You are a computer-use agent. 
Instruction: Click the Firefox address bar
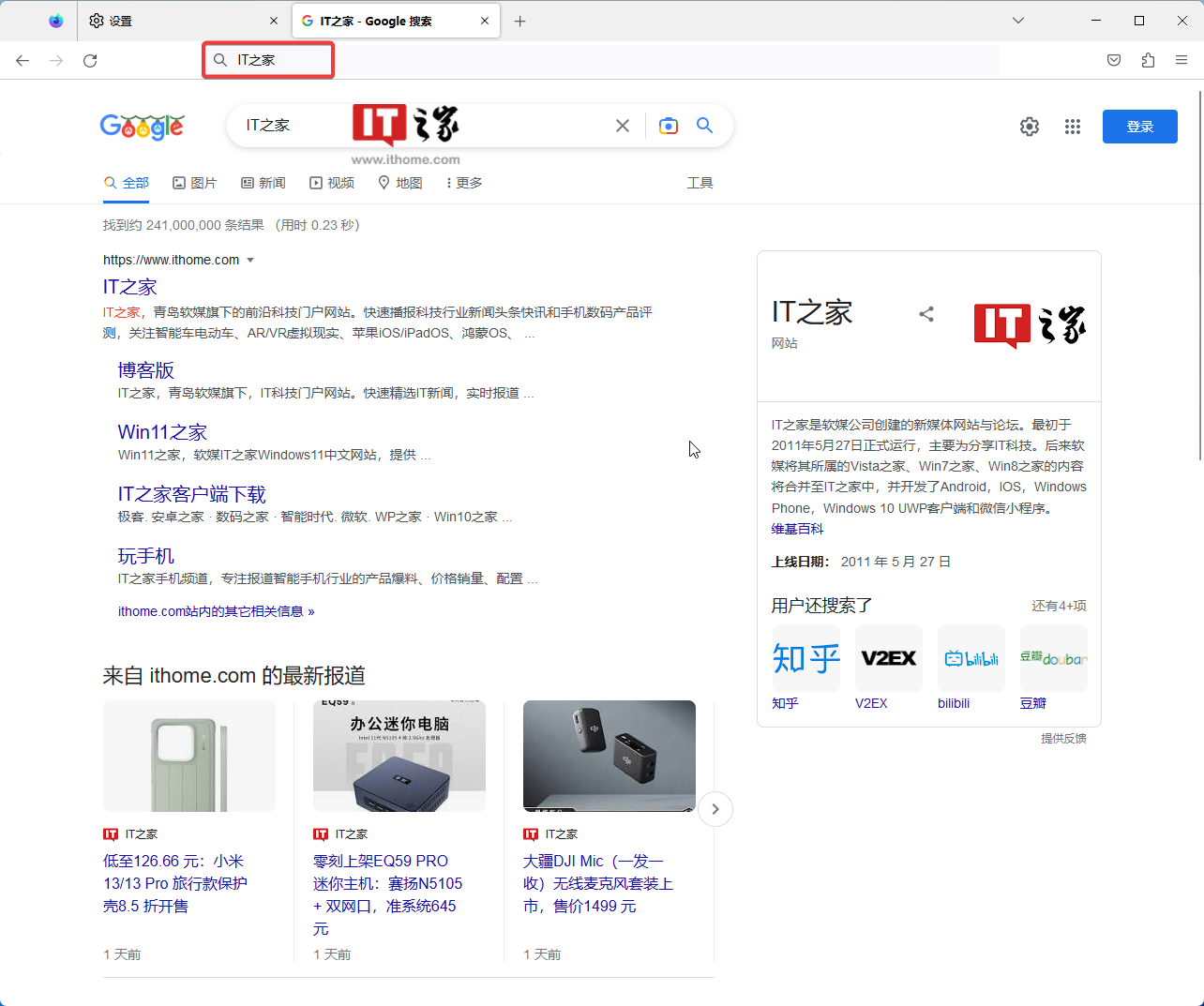point(600,60)
